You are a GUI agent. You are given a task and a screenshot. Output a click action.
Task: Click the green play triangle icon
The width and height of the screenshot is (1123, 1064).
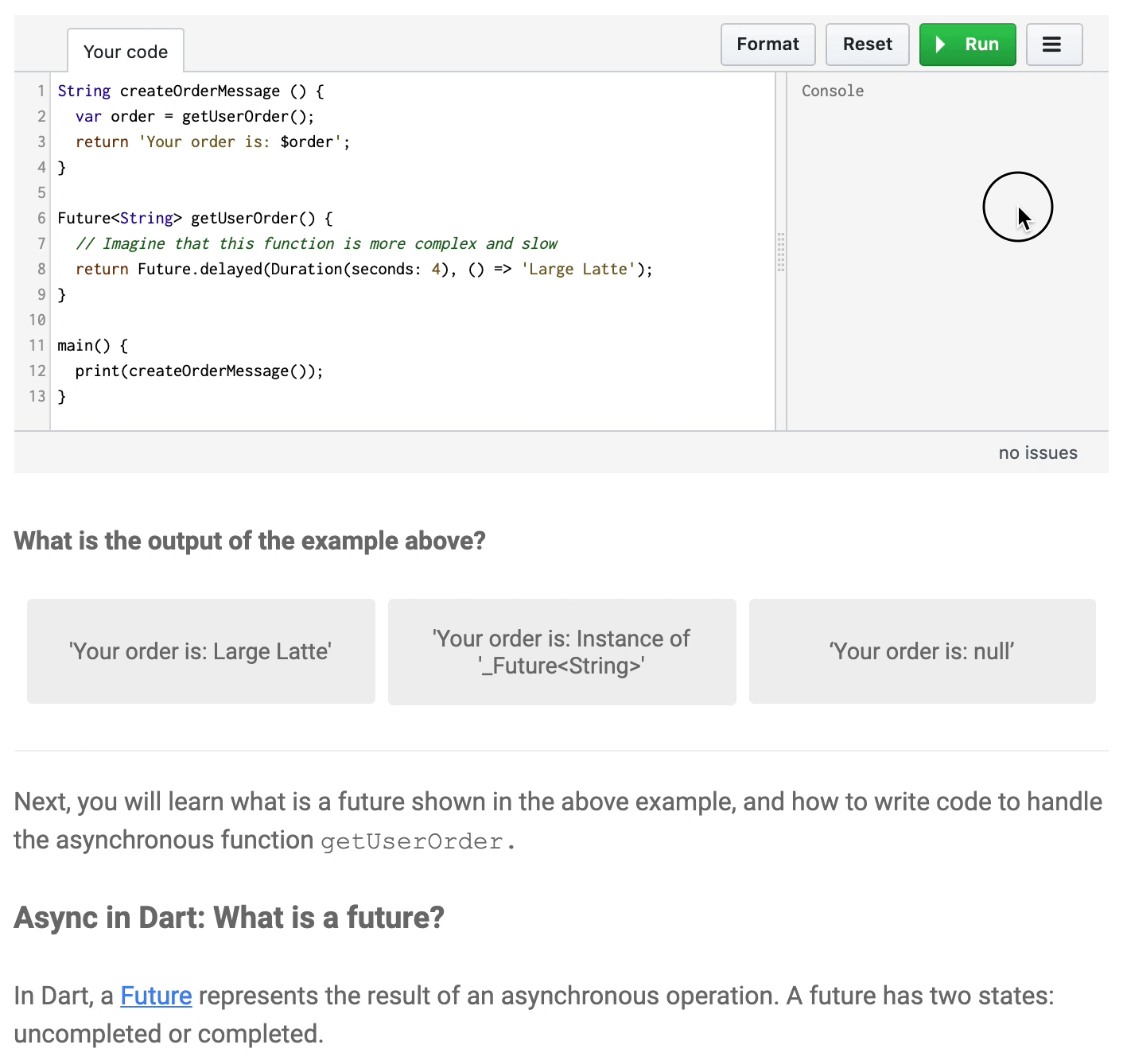tap(940, 45)
